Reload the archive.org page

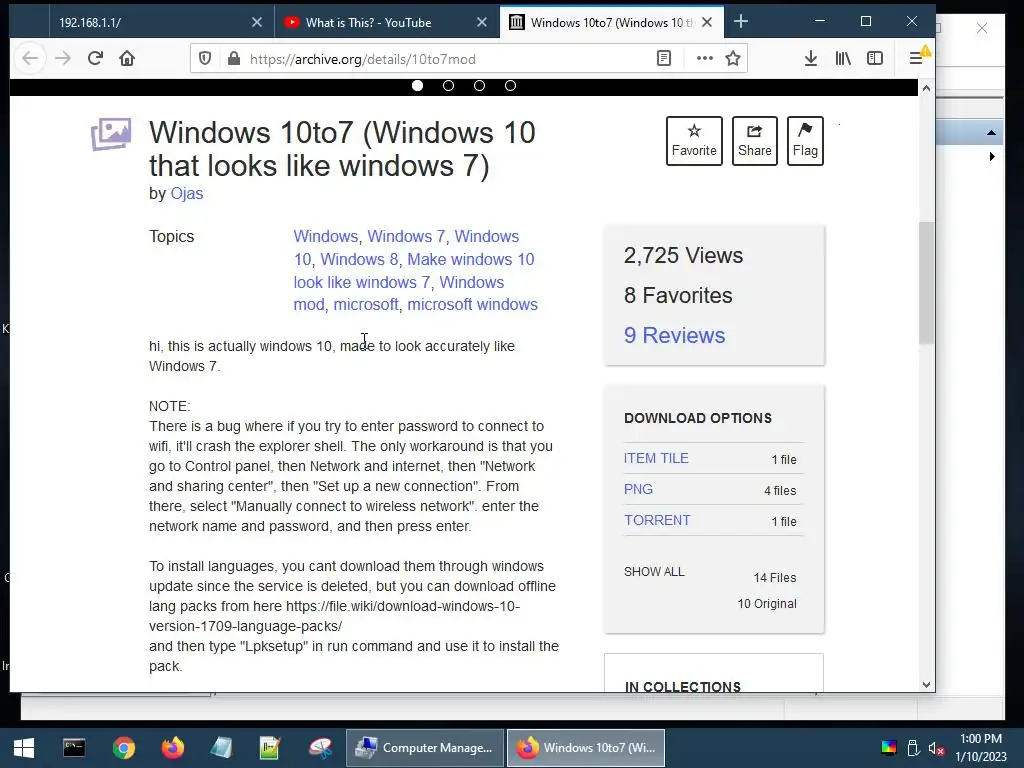tap(95, 59)
